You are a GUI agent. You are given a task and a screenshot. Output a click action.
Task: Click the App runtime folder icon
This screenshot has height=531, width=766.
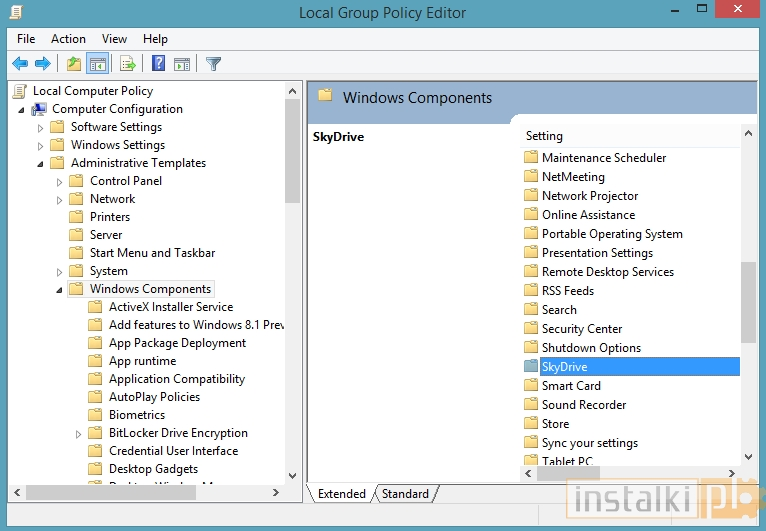[95, 361]
